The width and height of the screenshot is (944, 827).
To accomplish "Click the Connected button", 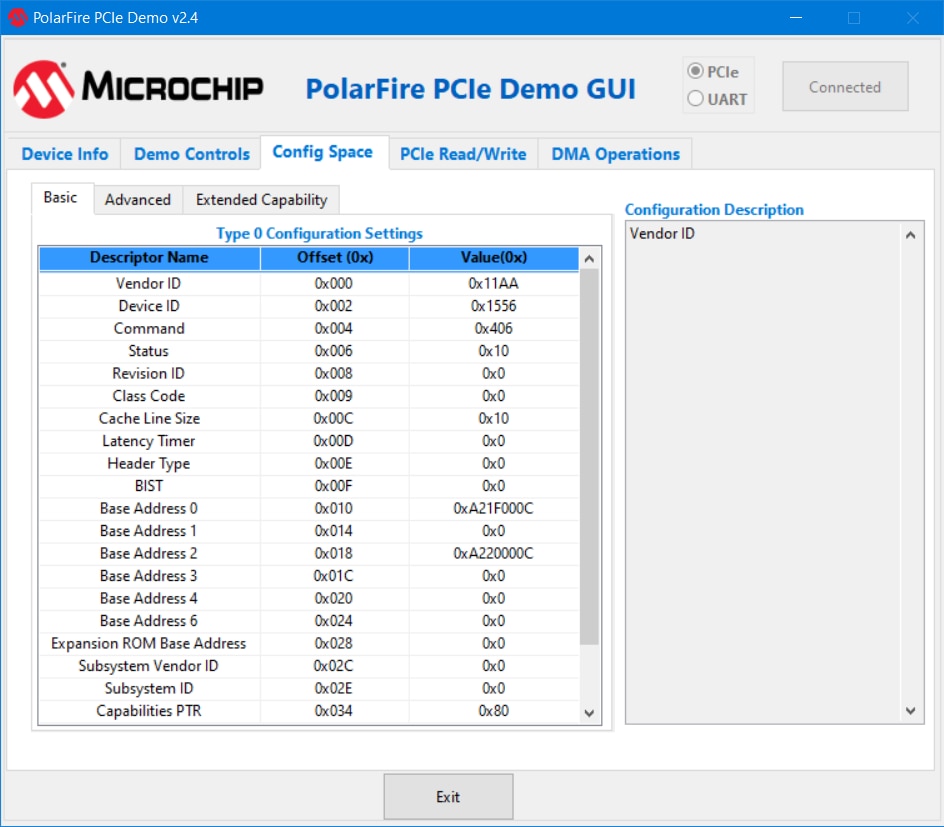I will (845, 86).
